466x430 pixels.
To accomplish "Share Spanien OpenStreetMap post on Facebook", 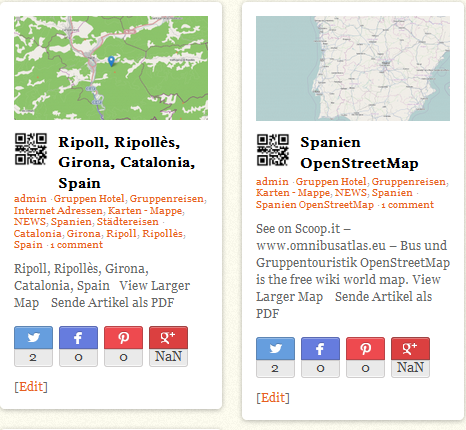I will [320, 349].
